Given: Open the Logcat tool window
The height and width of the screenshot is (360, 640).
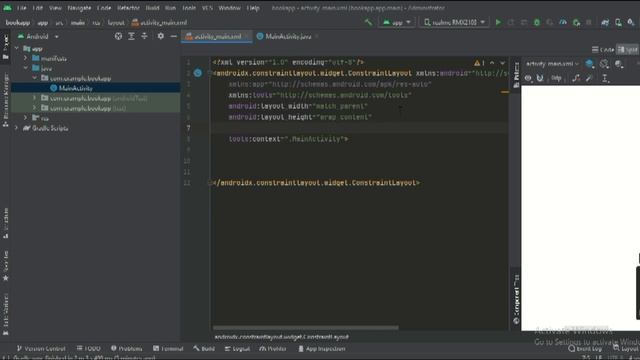Looking at the screenshot, I should [x=237, y=349].
